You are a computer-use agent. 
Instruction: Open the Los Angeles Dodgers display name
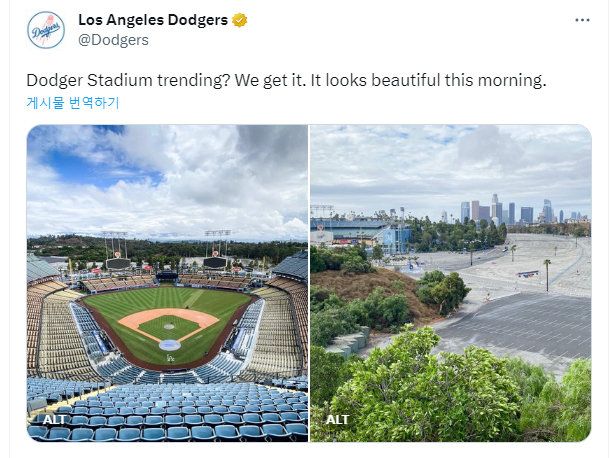(x=152, y=20)
